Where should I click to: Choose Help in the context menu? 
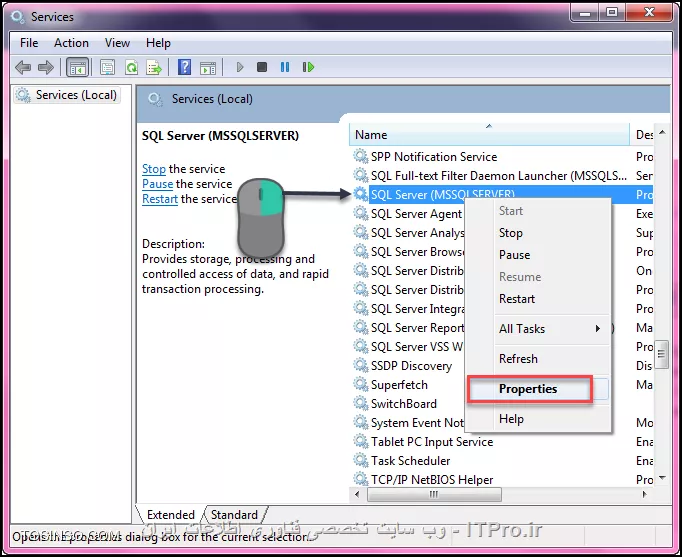(538, 419)
